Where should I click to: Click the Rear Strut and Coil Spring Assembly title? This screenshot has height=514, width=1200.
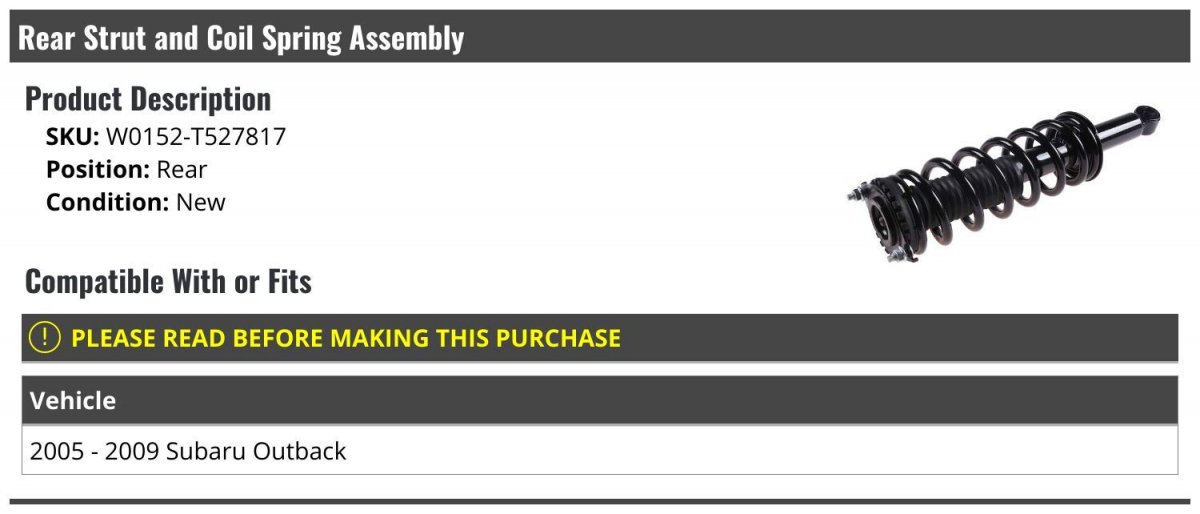(241, 38)
